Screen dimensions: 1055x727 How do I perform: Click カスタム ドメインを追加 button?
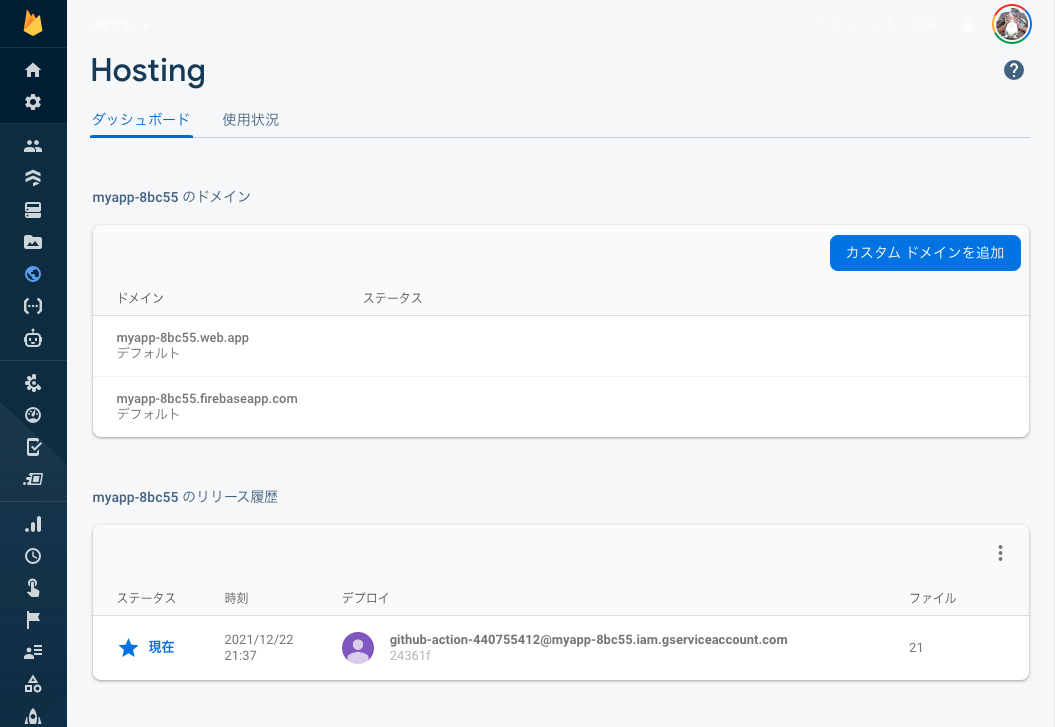click(x=925, y=253)
